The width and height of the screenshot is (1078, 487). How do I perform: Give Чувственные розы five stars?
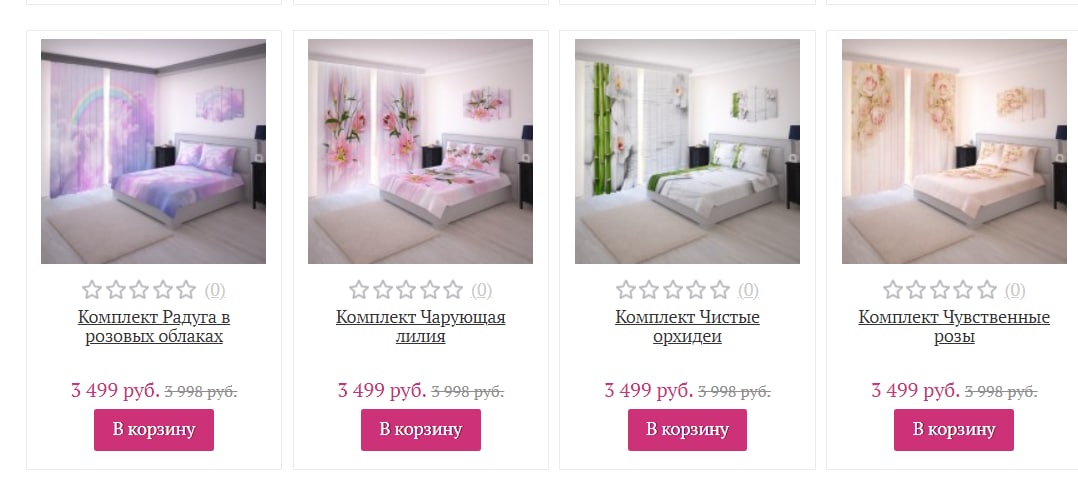(x=987, y=290)
